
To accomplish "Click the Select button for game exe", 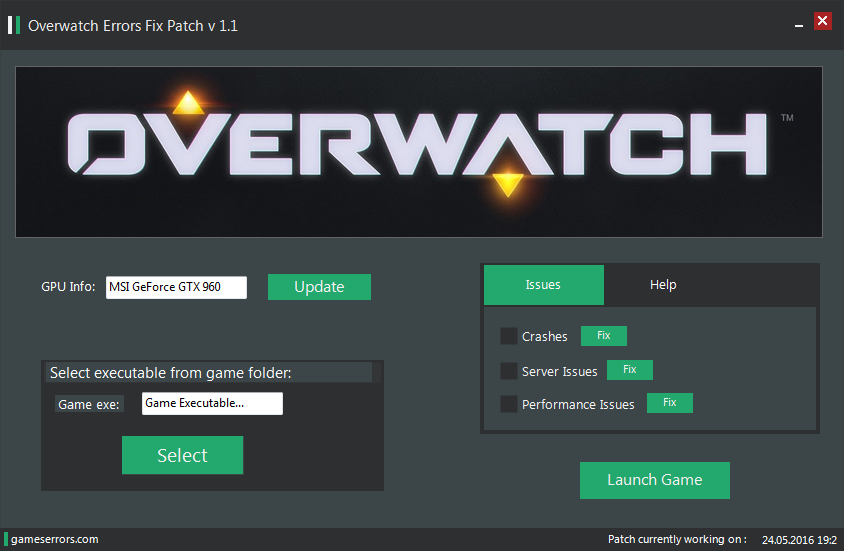I will click(x=182, y=455).
